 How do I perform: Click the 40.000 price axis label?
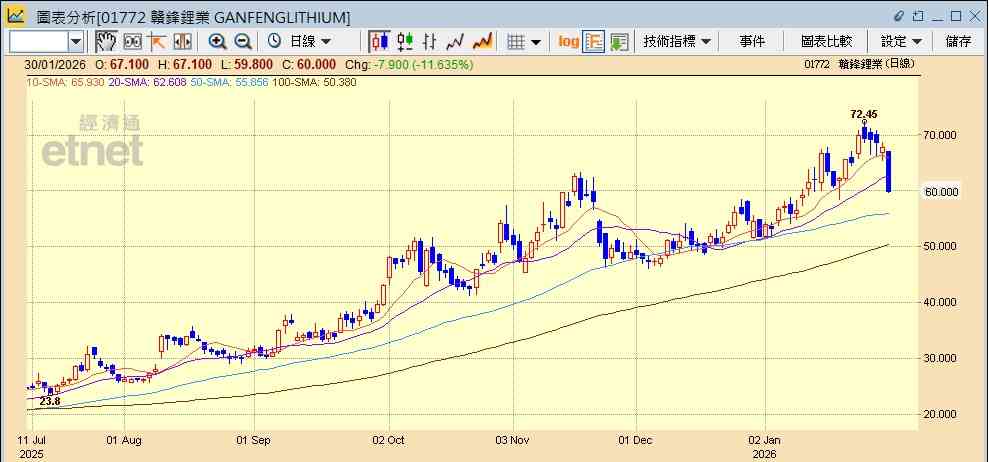[x=940, y=302]
